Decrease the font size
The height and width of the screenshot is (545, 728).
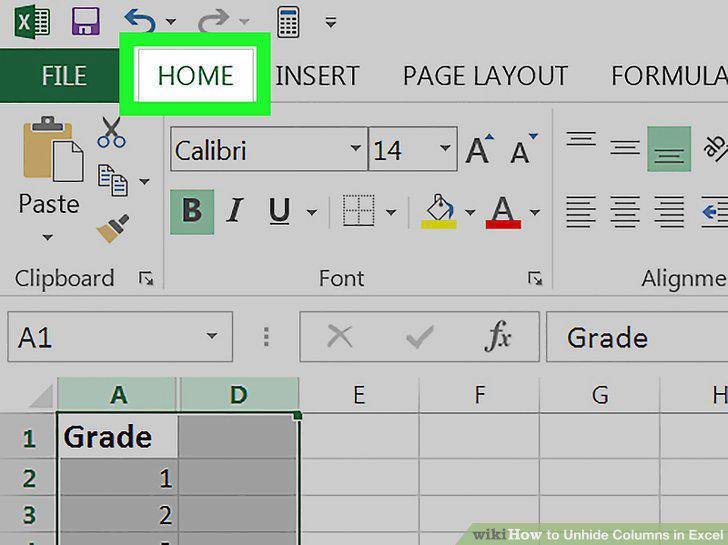pos(523,149)
